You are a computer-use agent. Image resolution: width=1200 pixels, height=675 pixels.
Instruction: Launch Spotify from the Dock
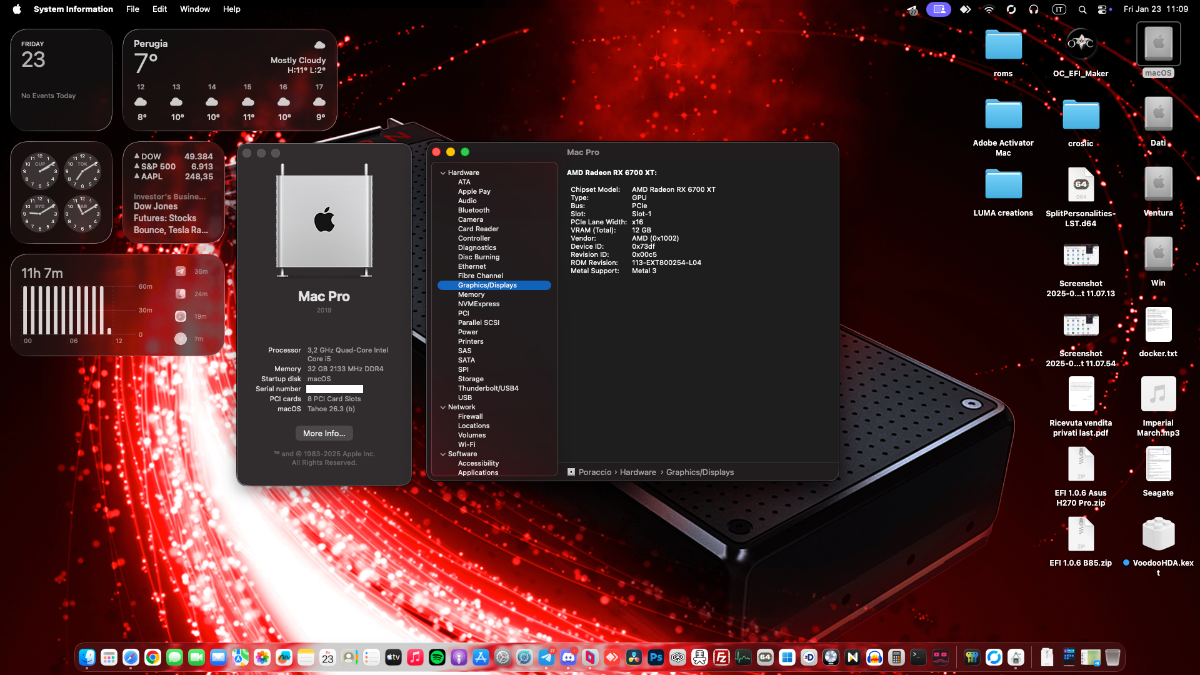click(437, 658)
